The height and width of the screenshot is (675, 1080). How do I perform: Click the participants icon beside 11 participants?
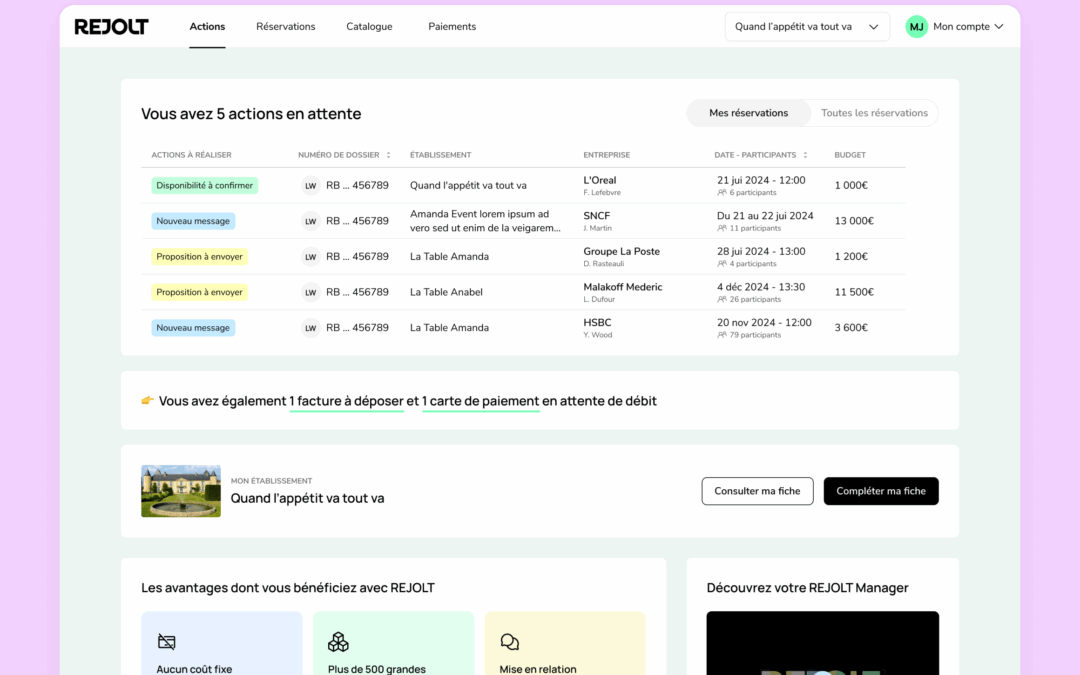(x=722, y=228)
